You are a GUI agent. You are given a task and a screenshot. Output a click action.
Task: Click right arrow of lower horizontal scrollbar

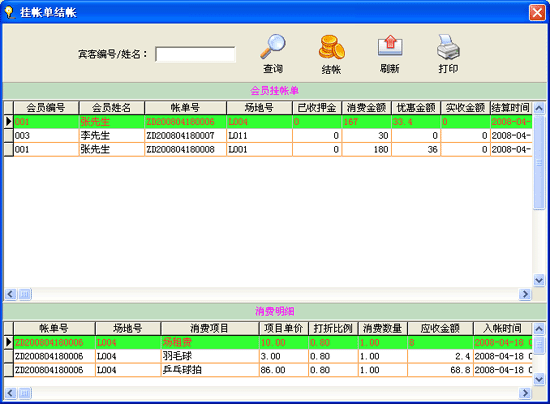coord(525,393)
